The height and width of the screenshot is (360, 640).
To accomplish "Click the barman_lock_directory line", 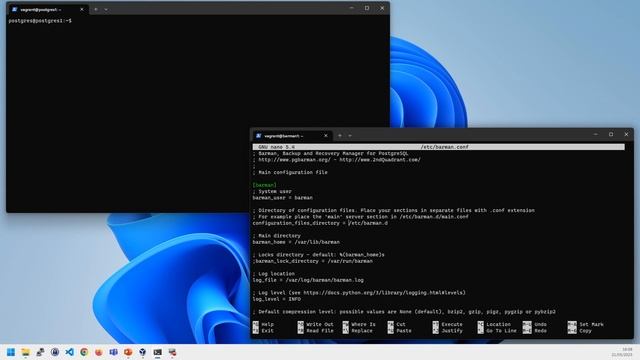I will [x=313, y=261].
